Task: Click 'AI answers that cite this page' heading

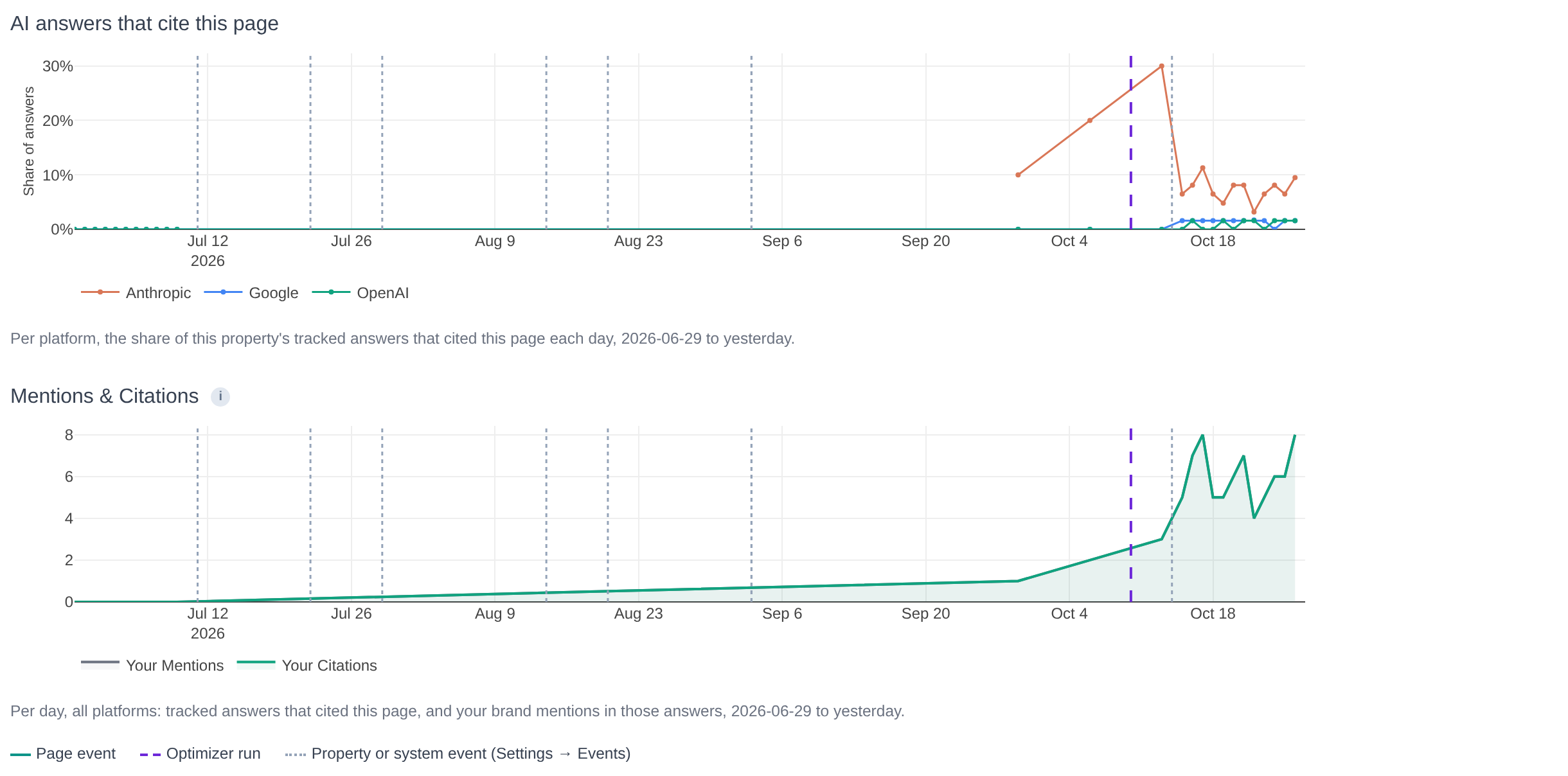Action: (145, 24)
